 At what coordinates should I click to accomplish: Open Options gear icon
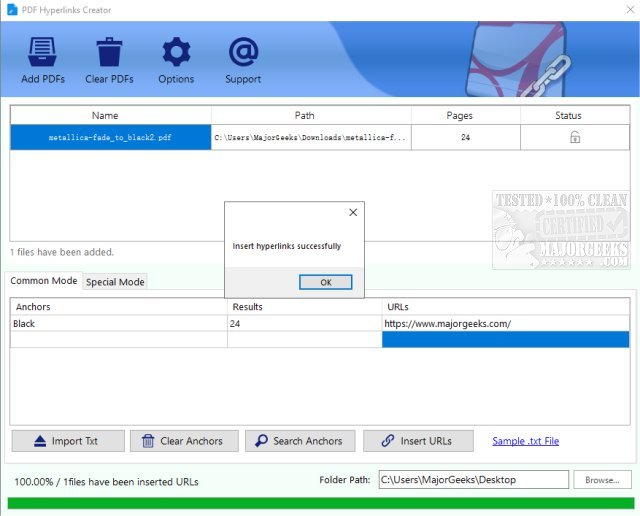(176, 52)
